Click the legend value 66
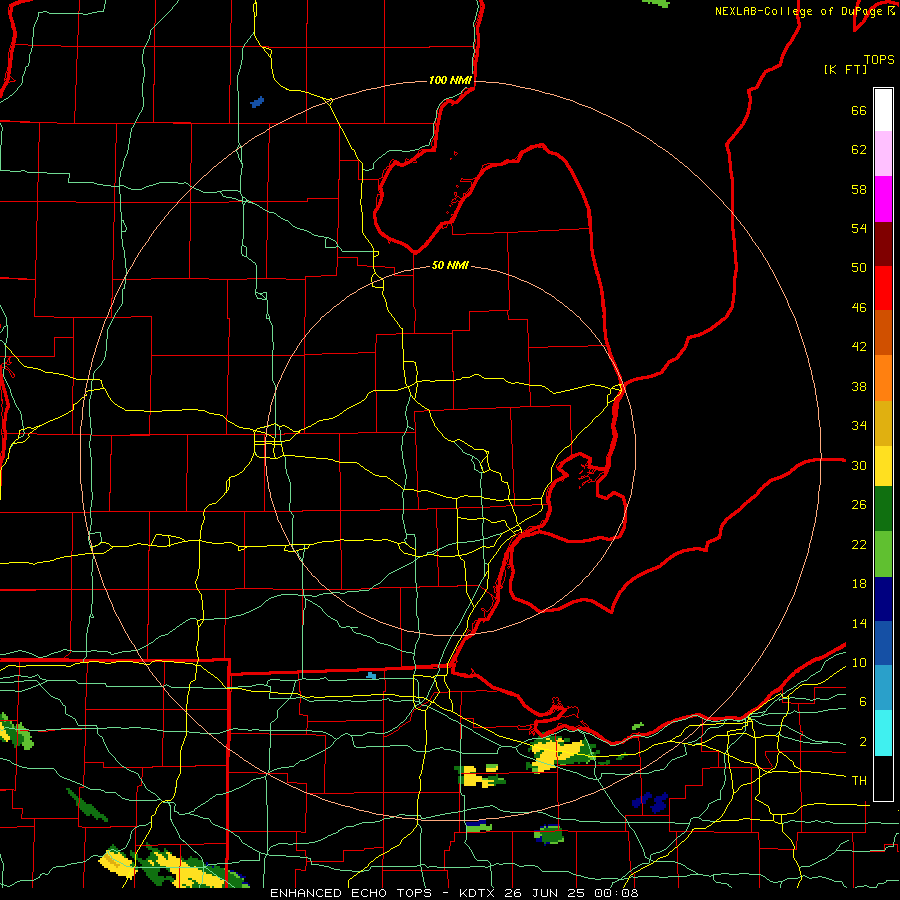Image resolution: width=900 pixels, height=900 pixels. pos(859,111)
